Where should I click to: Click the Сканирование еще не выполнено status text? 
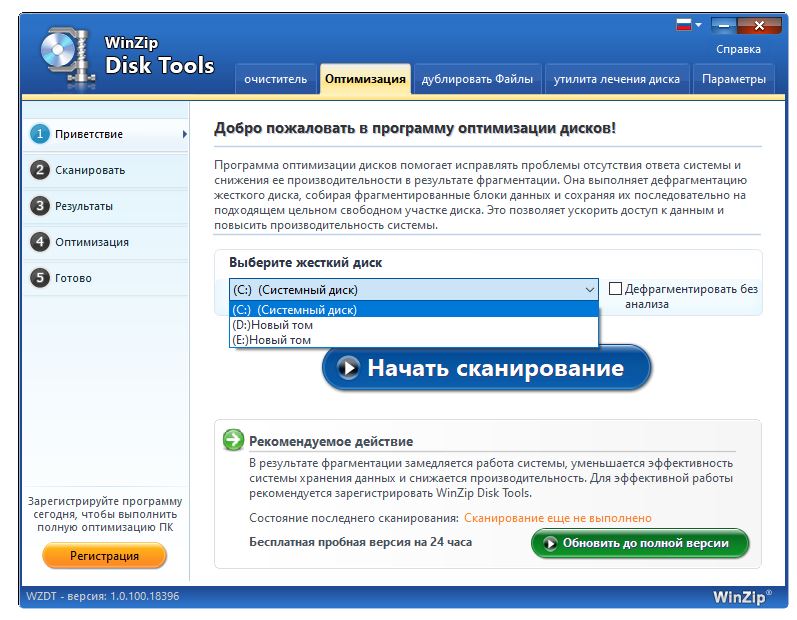click(558, 518)
